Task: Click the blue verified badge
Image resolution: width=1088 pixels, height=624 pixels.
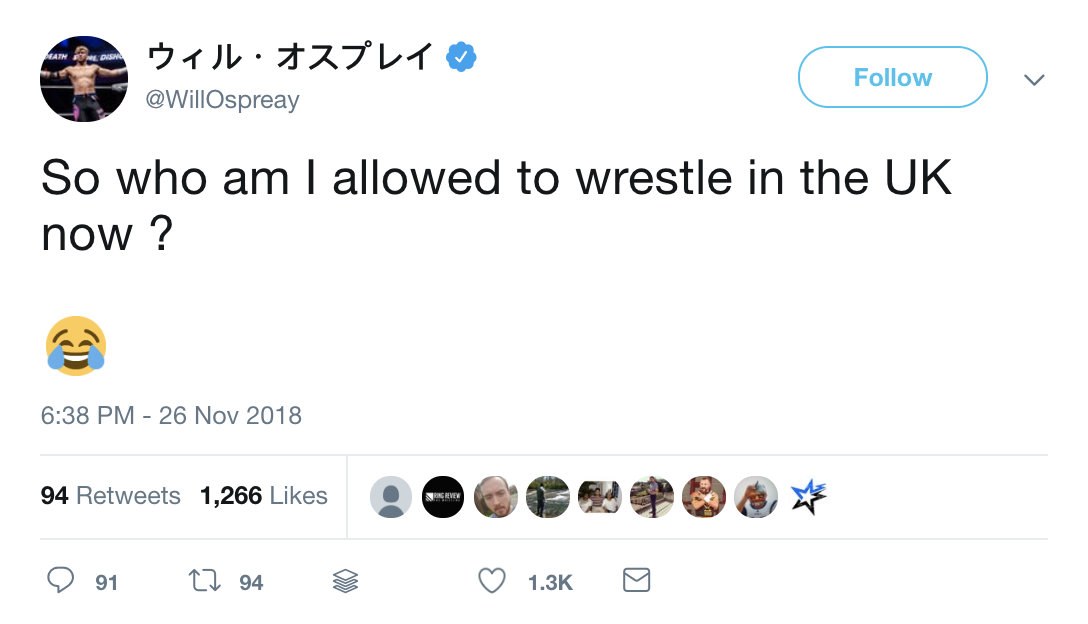Action: coord(460,58)
